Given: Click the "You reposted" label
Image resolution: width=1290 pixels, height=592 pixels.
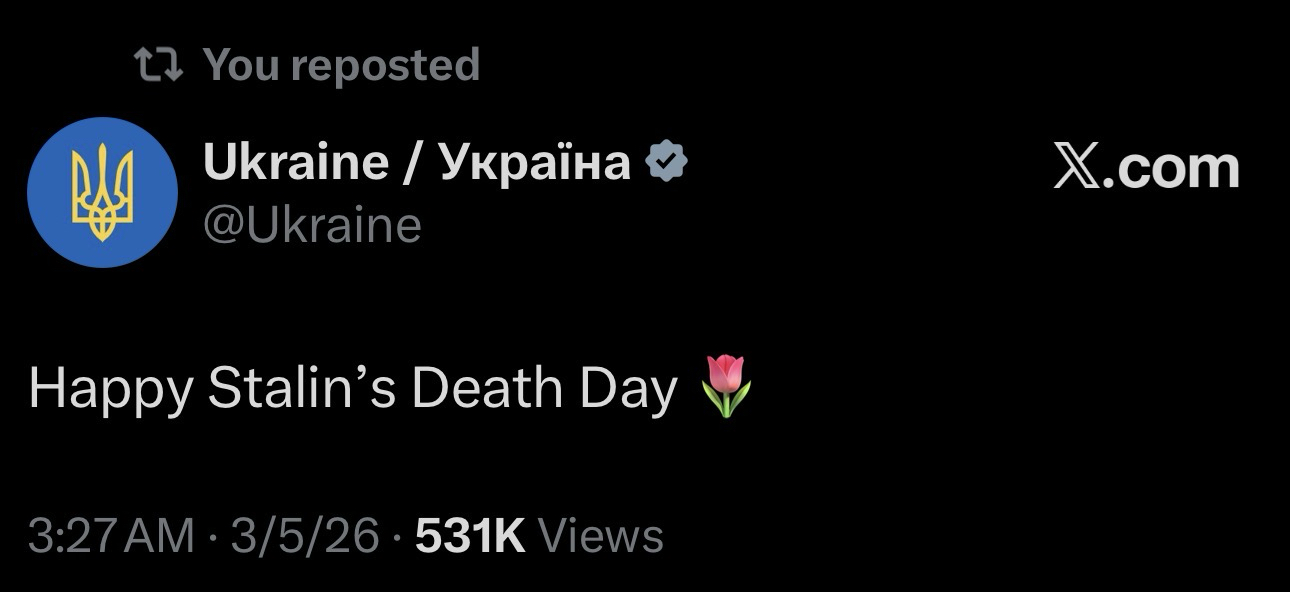Looking at the screenshot, I should tap(341, 66).
